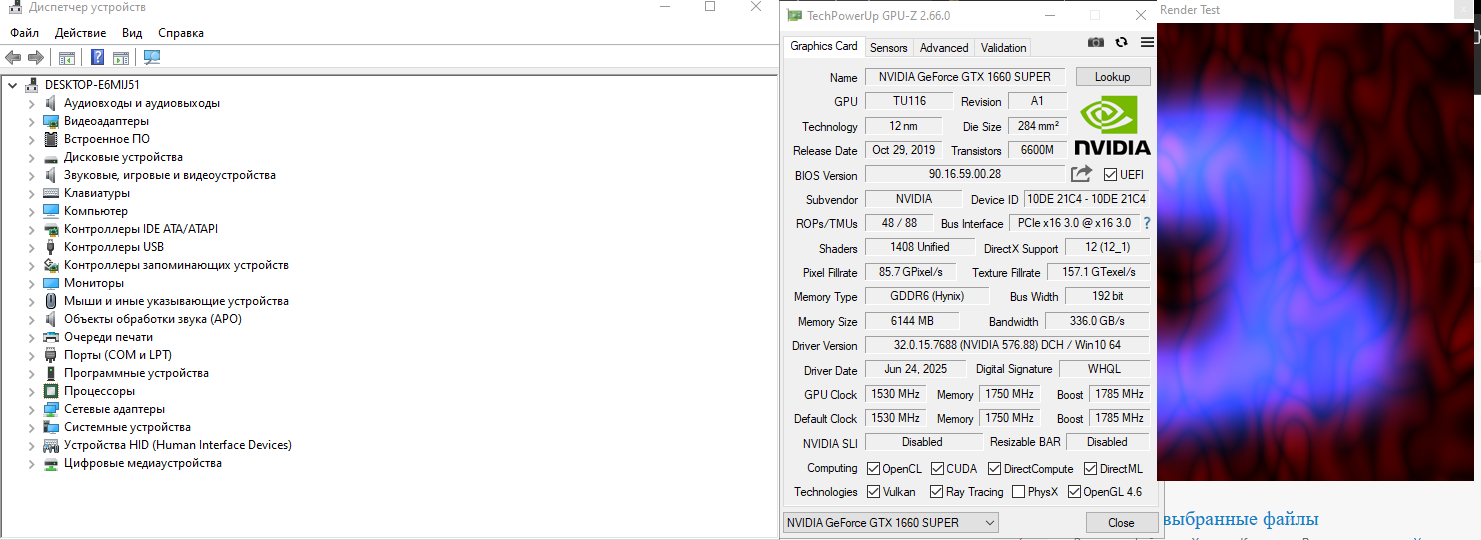Viewport: 1481px width, 540px height.
Task: Click the blue Help icon in Device Manager toolbar
Action: [98, 58]
